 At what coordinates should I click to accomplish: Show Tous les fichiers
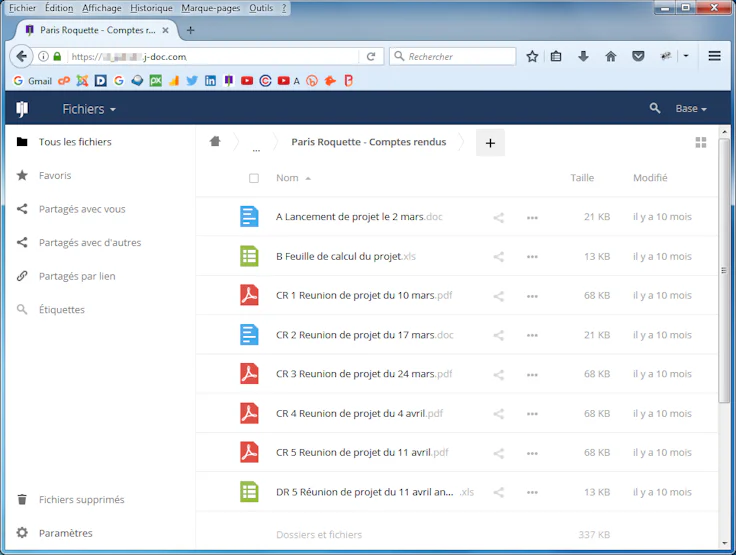tap(75, 142)
